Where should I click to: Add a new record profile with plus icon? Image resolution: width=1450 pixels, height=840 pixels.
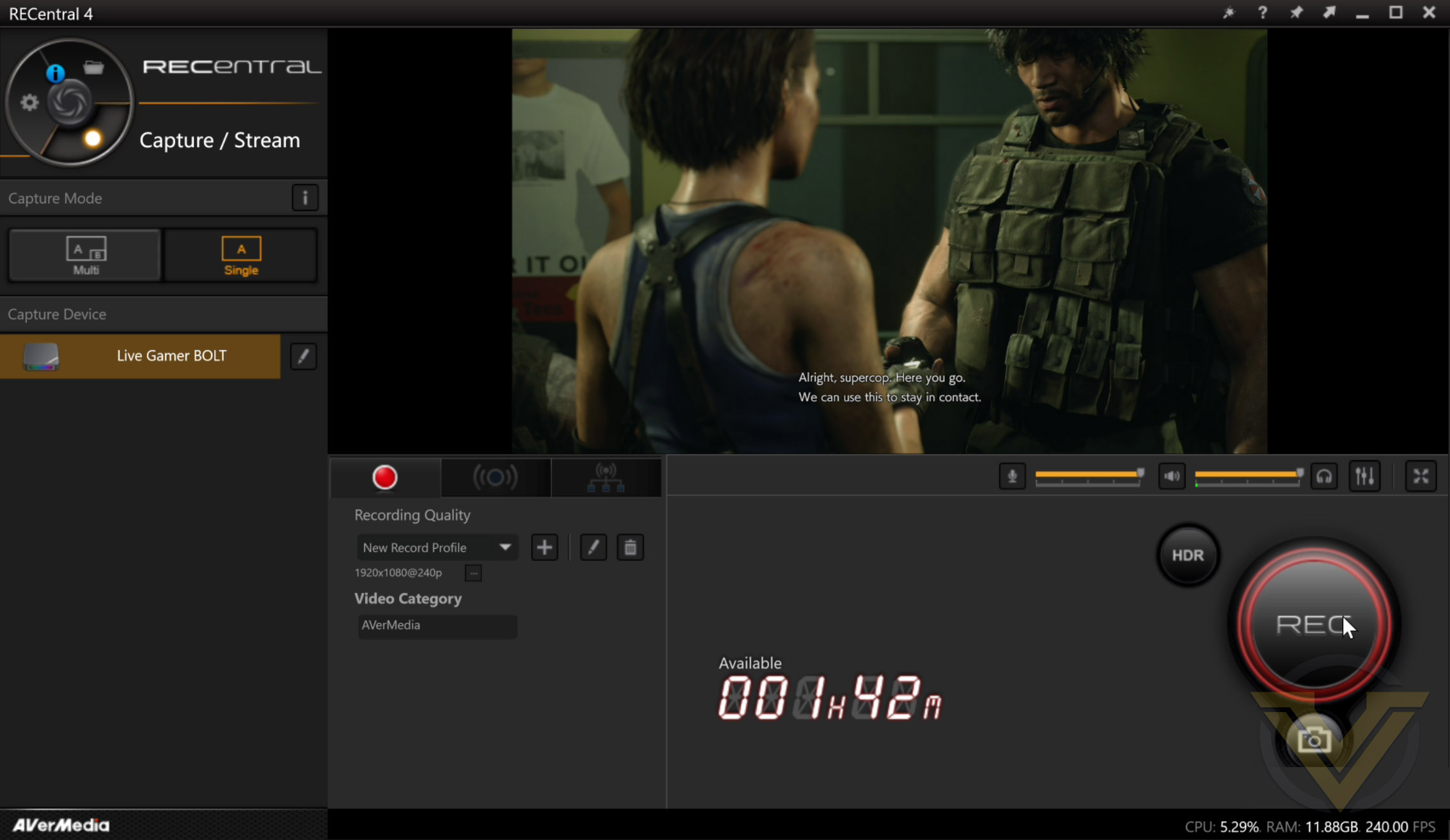[544, 547]
